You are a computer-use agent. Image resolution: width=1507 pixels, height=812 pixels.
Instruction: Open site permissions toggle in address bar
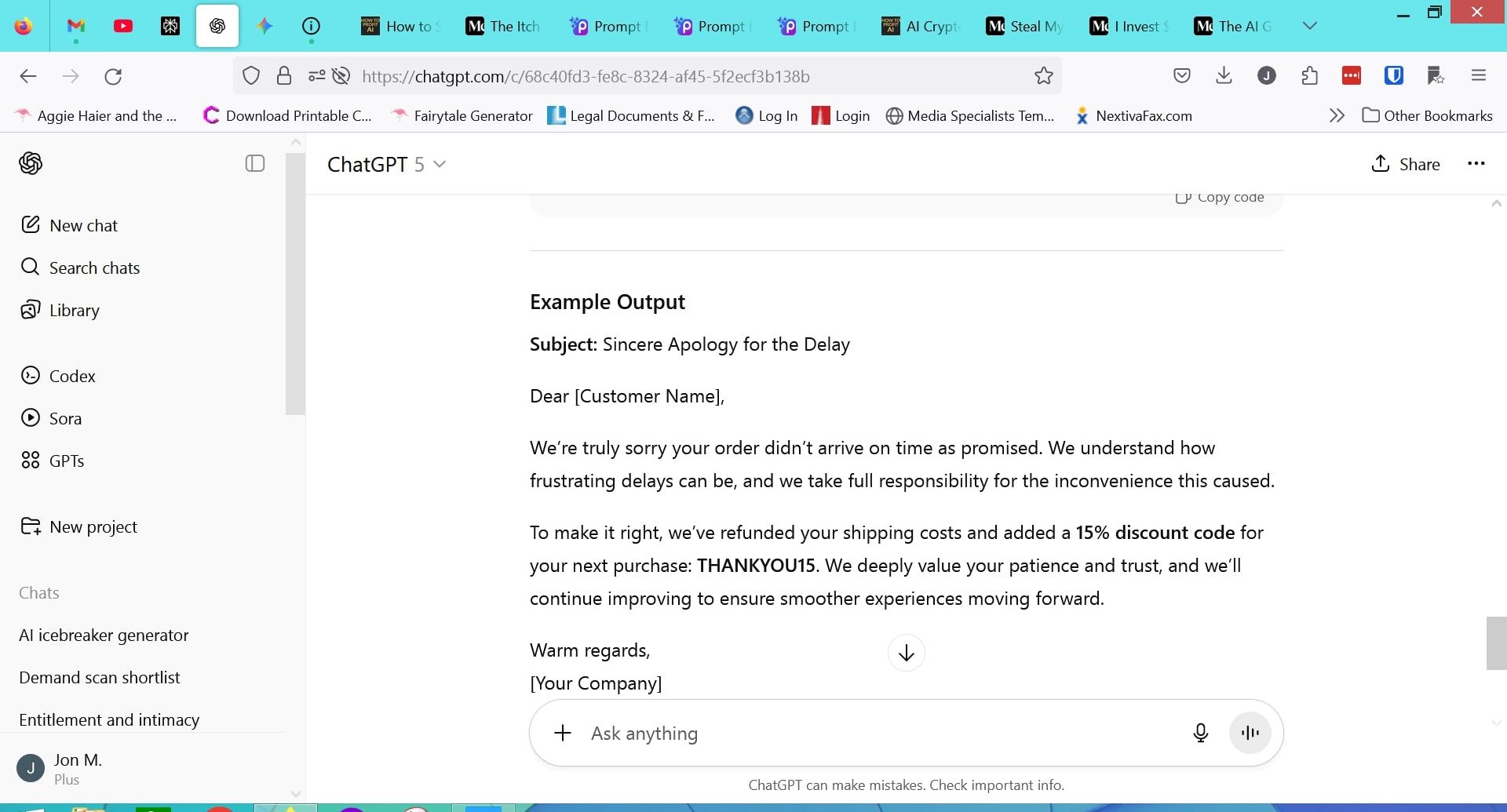(x=316, y=76)
